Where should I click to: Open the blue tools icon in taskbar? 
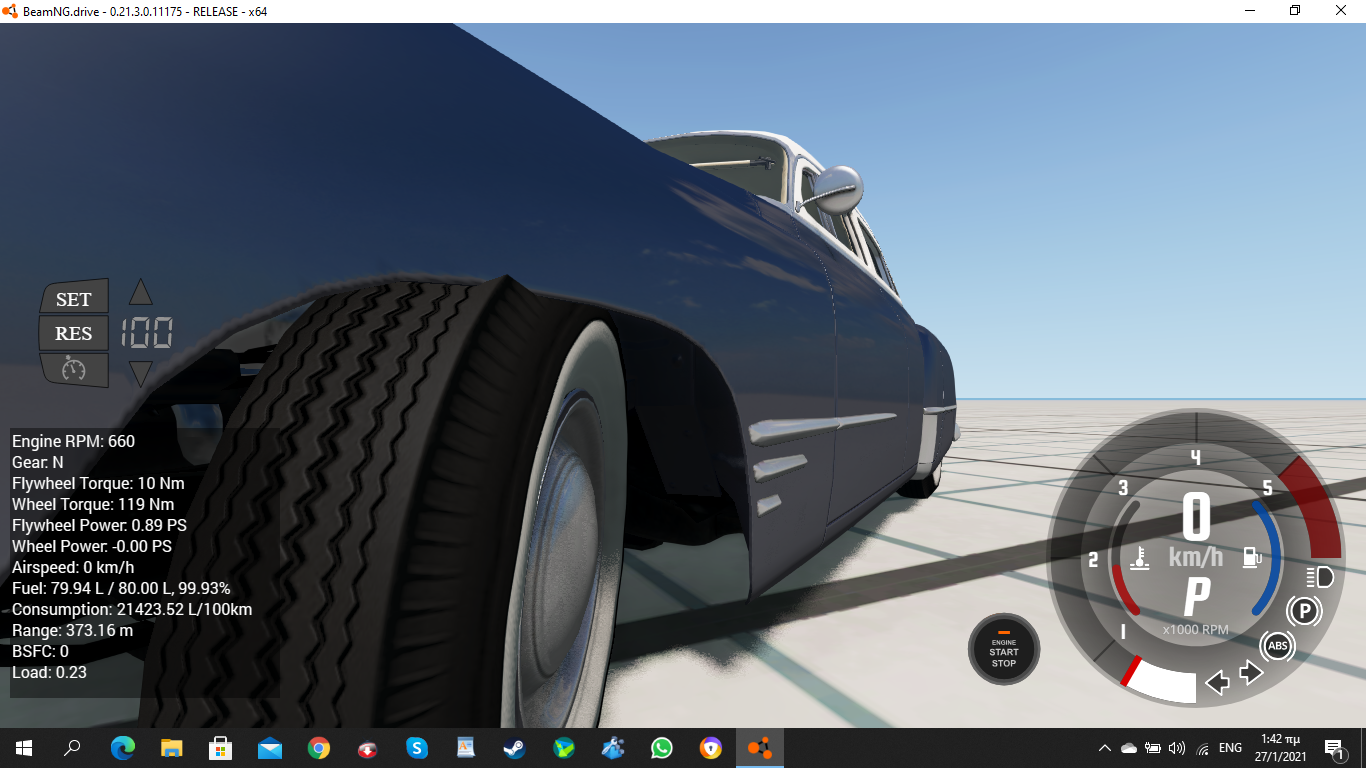pyautogui.click(x=613, y=747)
